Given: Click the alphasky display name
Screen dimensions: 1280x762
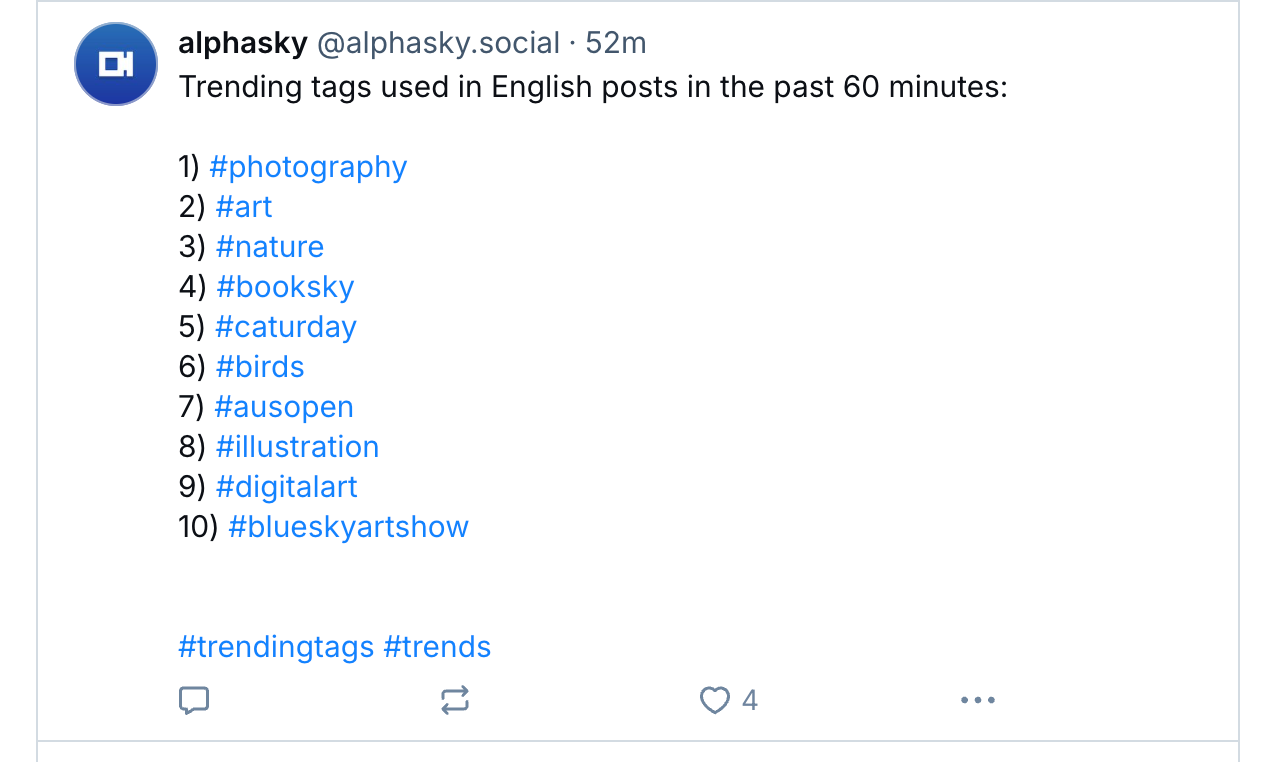Looking at the screenshot, I should click(x=243, y=44).
